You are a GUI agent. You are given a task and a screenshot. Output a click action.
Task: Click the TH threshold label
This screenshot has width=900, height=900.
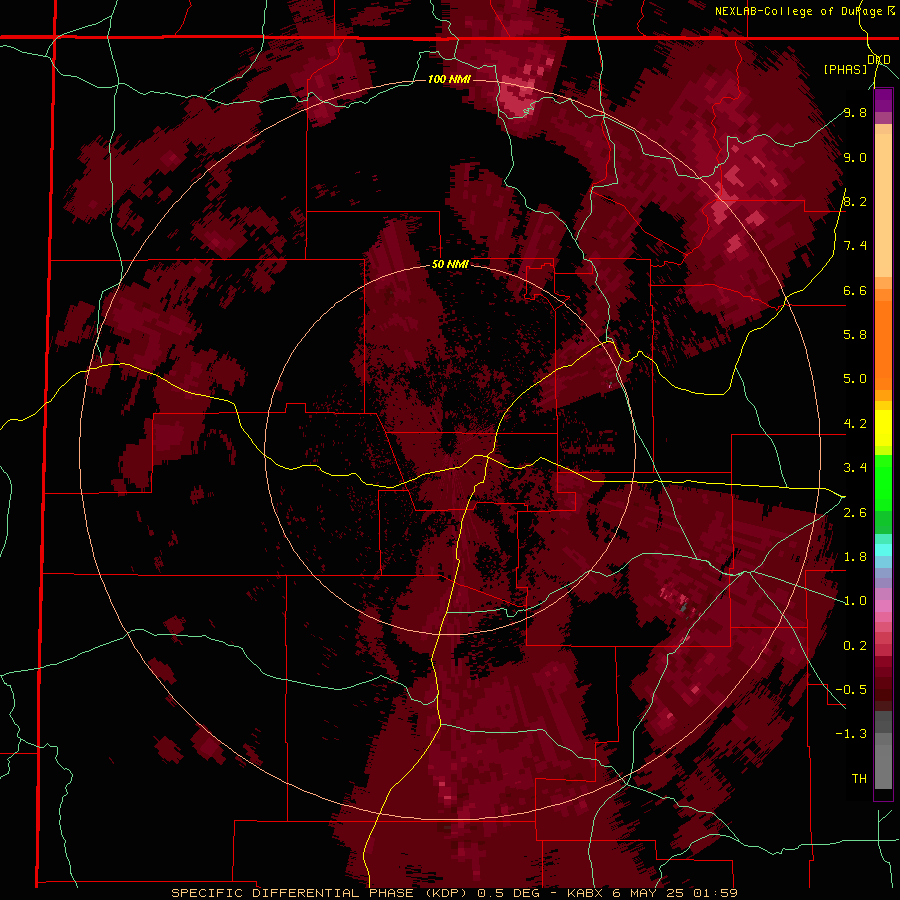pyautogui.click(x=859, y=779)
